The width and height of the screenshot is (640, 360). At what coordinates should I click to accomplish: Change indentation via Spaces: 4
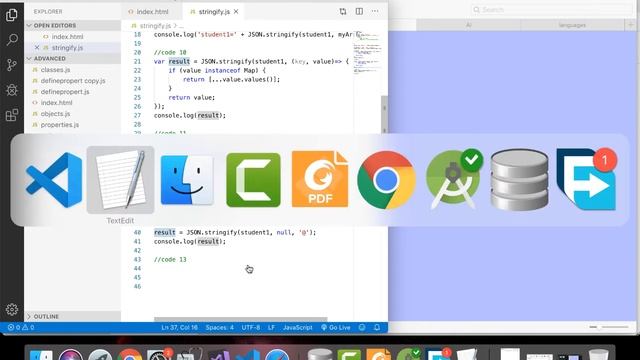[x=220, y=327]
